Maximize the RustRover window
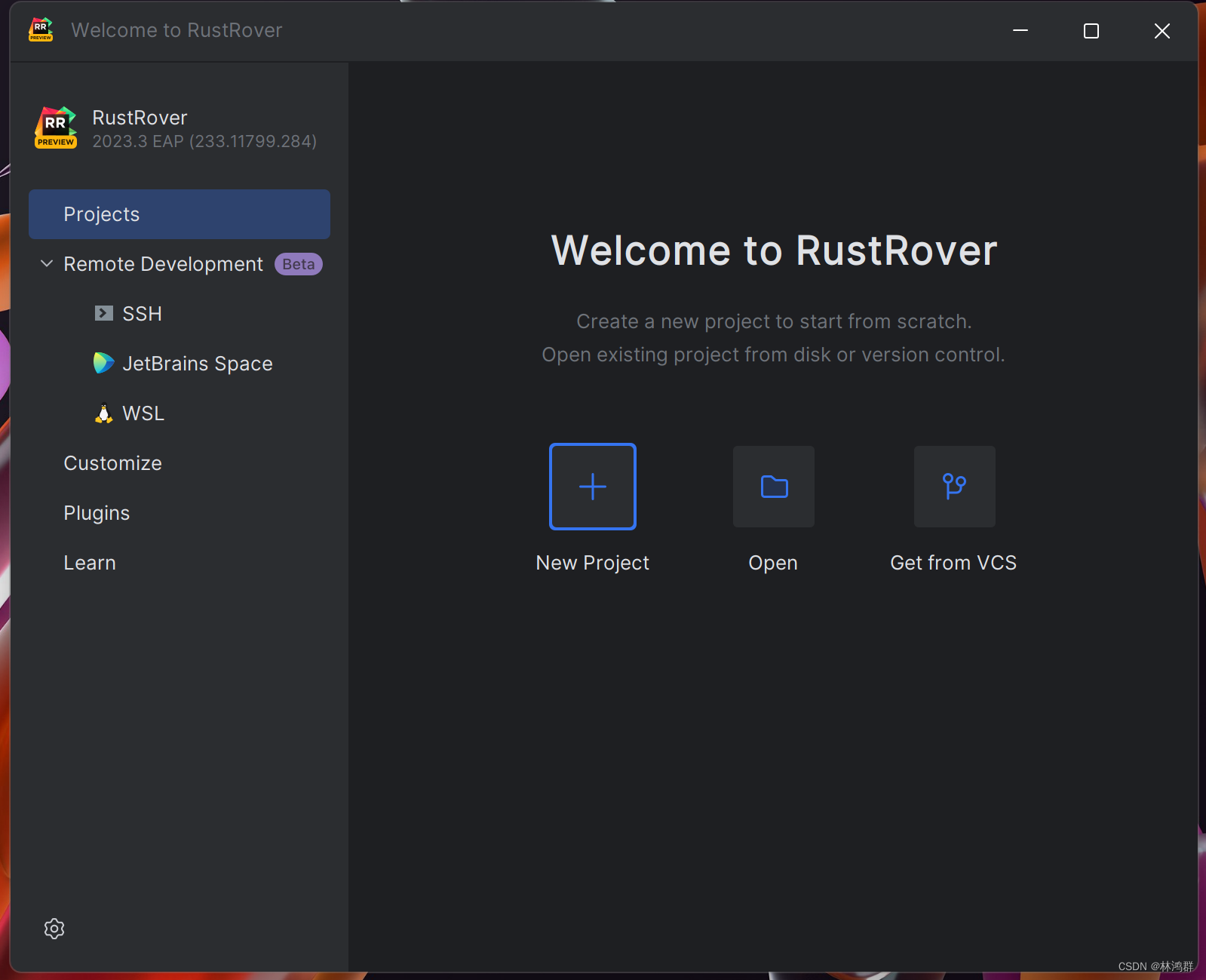 point(1091,30)
